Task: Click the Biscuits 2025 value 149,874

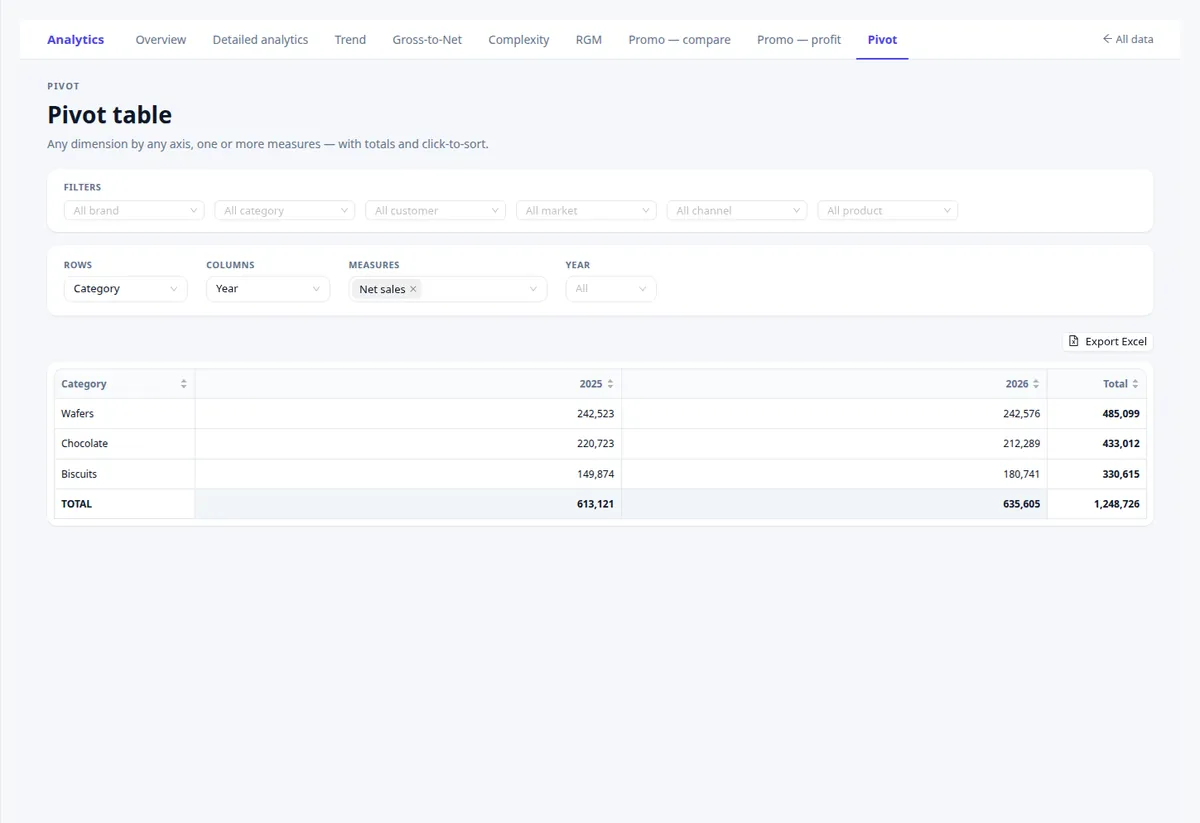Action: pos(595,474)
